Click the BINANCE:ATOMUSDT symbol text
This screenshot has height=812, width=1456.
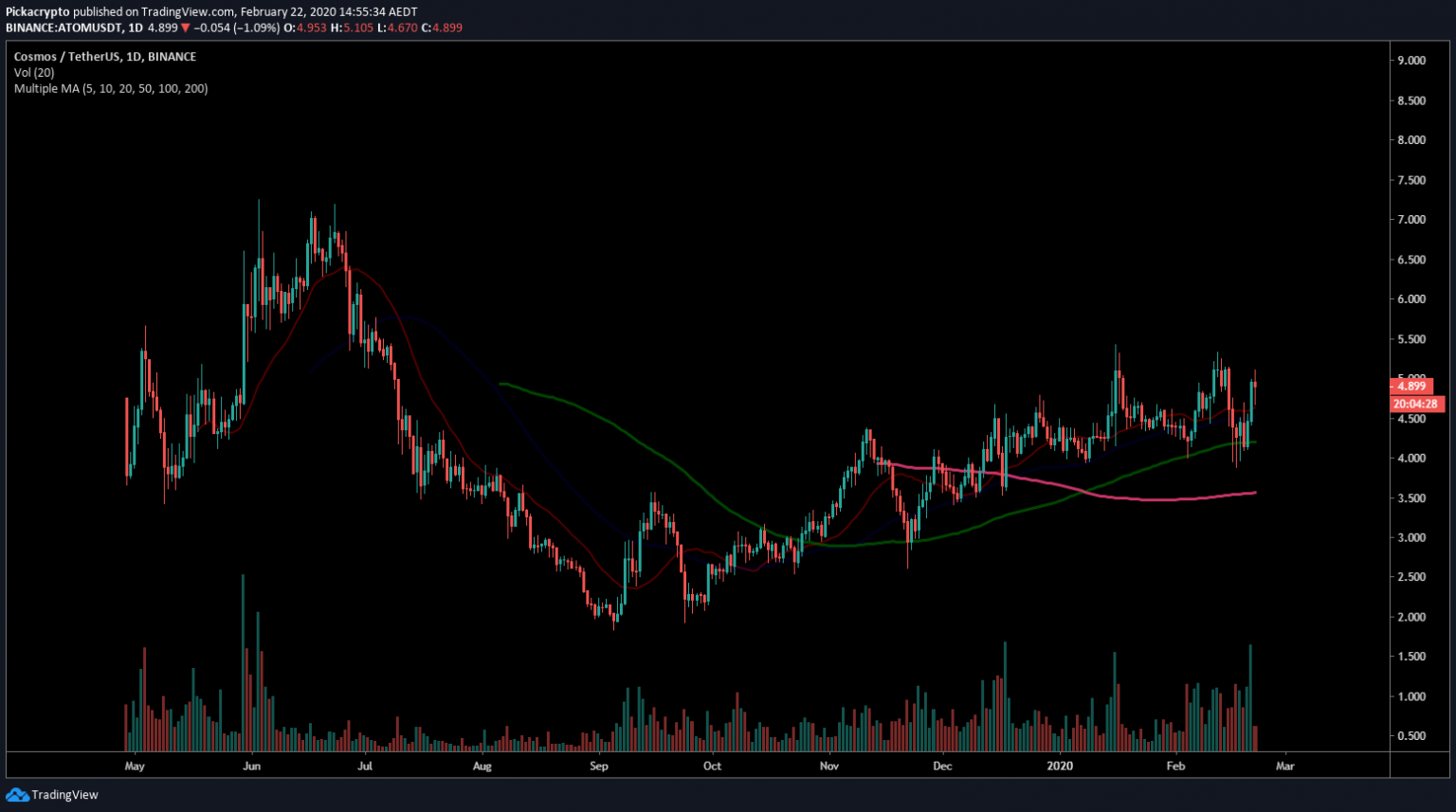tap(64, 28)
